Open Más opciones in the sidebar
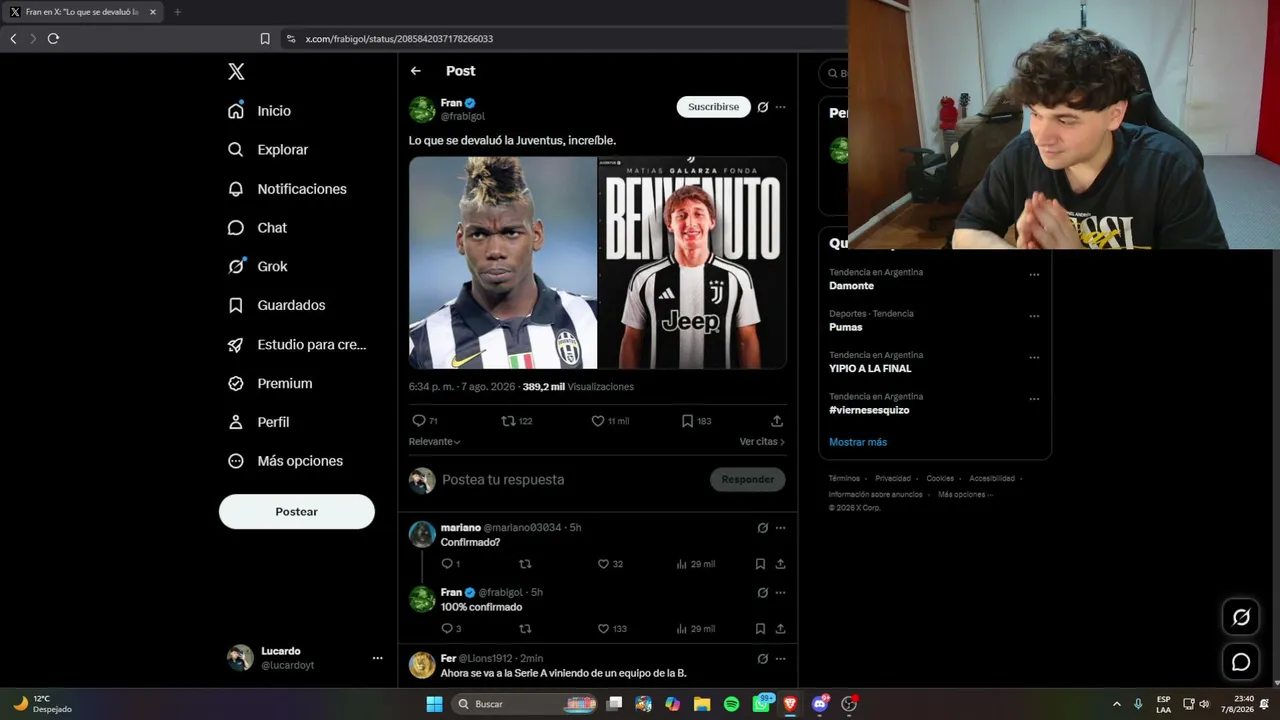 (285, 461)
